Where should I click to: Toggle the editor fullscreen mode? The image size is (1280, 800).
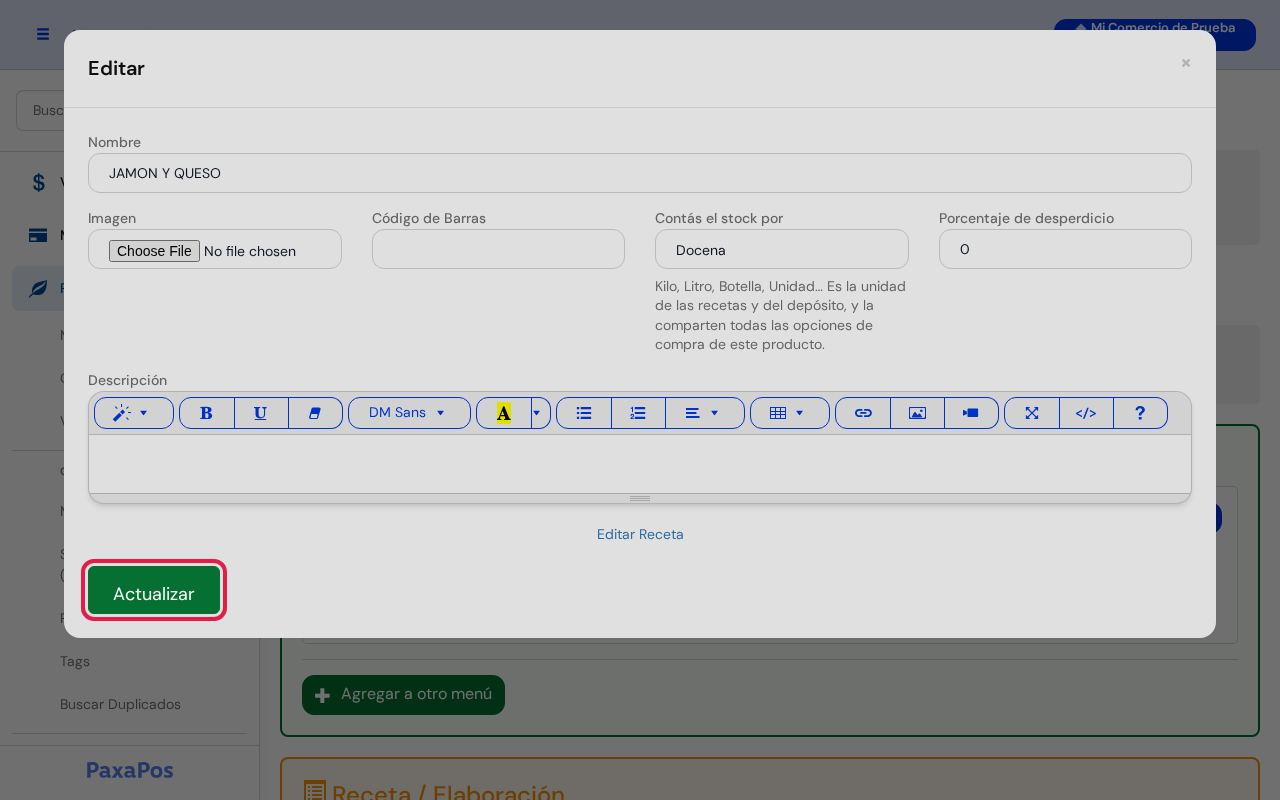point(1032,413)
